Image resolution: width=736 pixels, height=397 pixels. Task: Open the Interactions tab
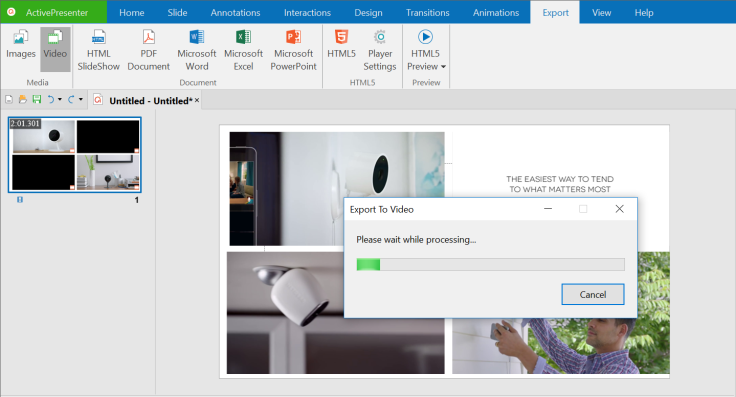(307, 13)
